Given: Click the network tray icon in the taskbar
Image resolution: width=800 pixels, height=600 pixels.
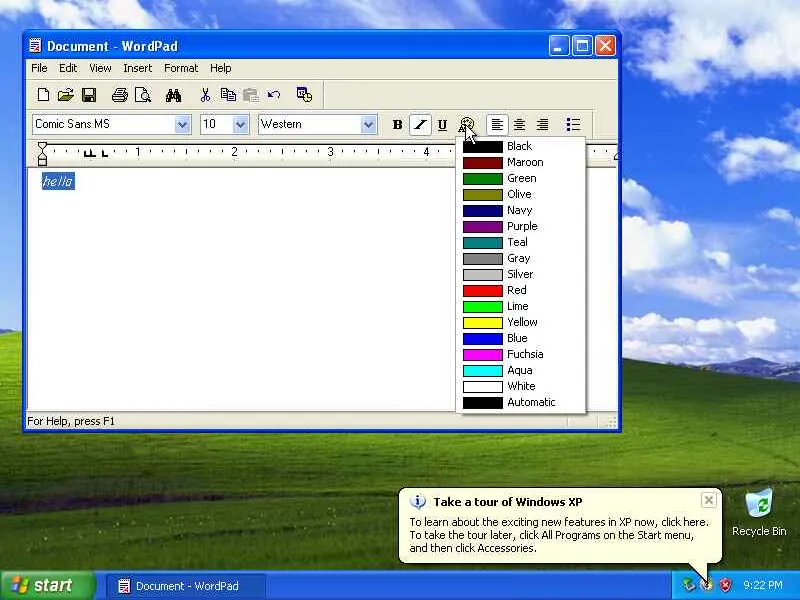Looking at the screenshot, I should [x=689, y=585].
